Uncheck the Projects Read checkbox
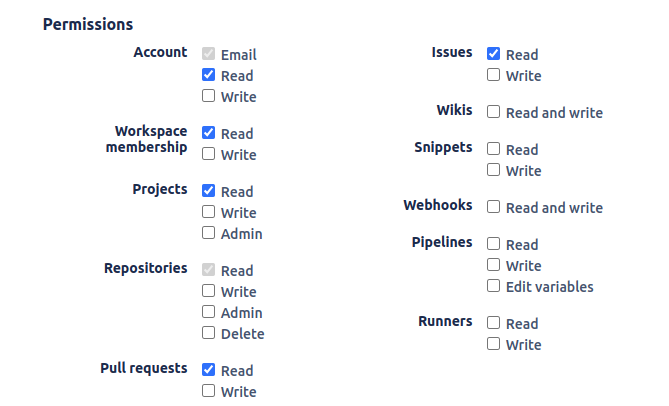This screenshot has width=669, height=406. (208, 191)
